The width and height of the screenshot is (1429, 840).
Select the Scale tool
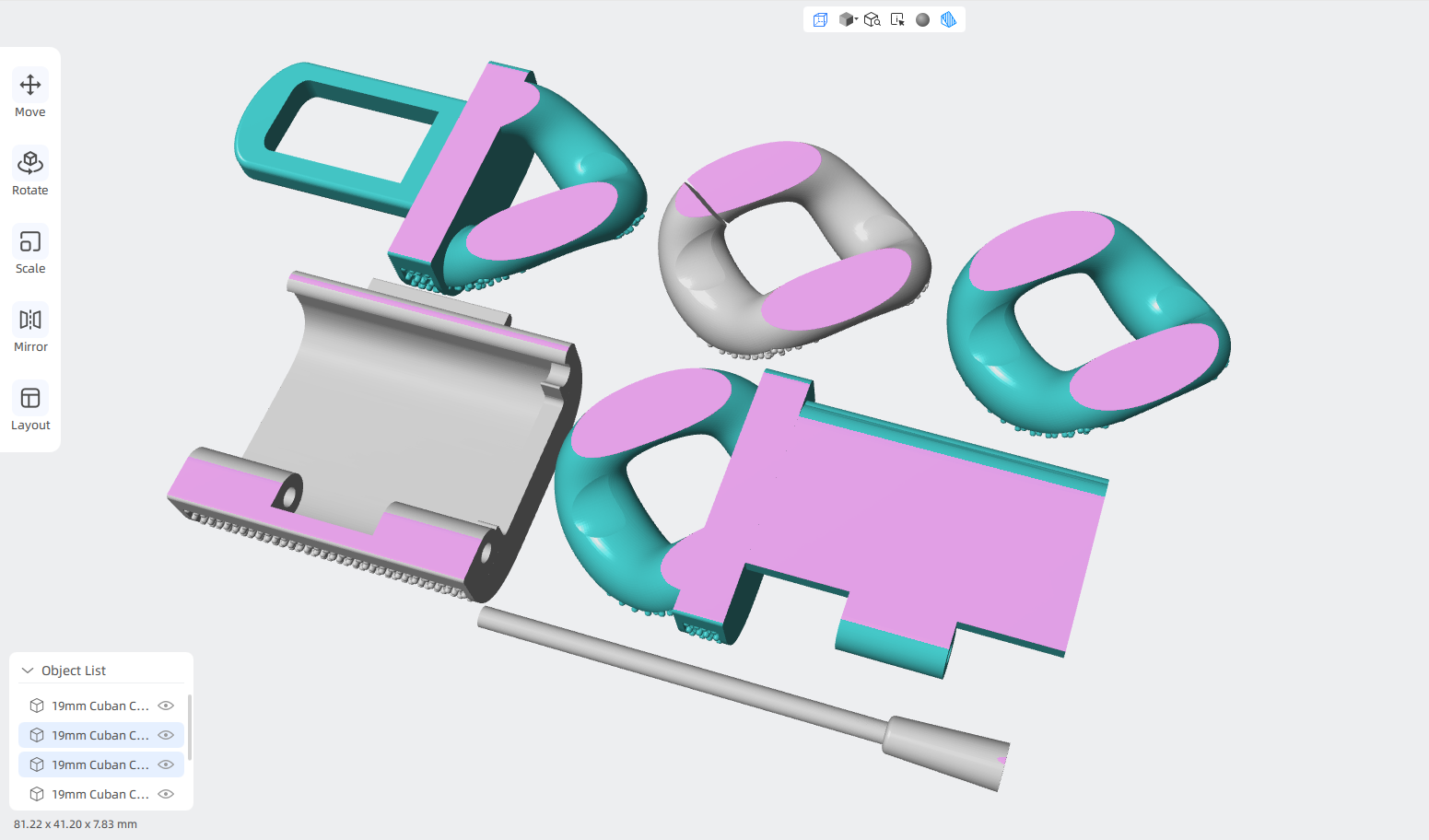(x=30, y=251)
